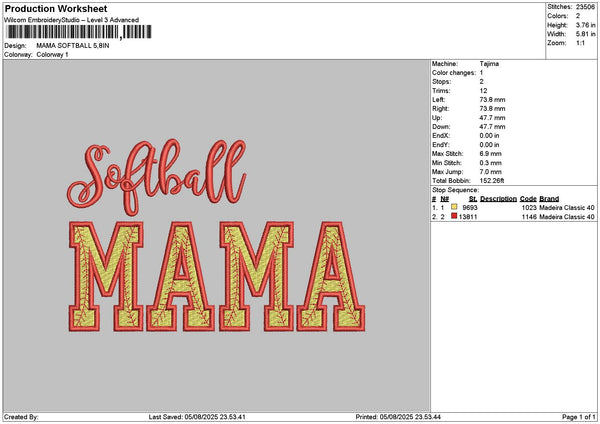
Task: Click thread code 1146
Action: click(529, 217)
